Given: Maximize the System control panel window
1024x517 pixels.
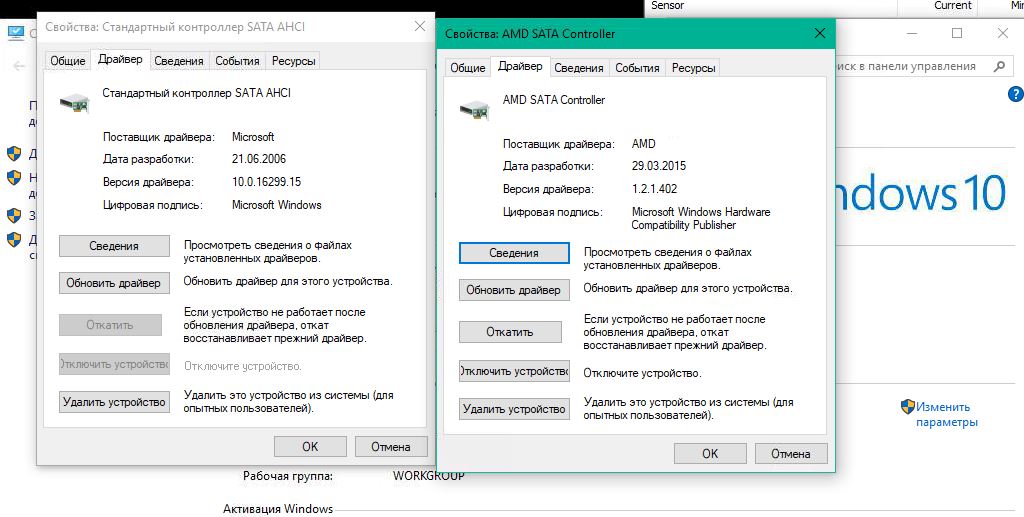Looking at the screenshot, I should [x=957, y=33].
